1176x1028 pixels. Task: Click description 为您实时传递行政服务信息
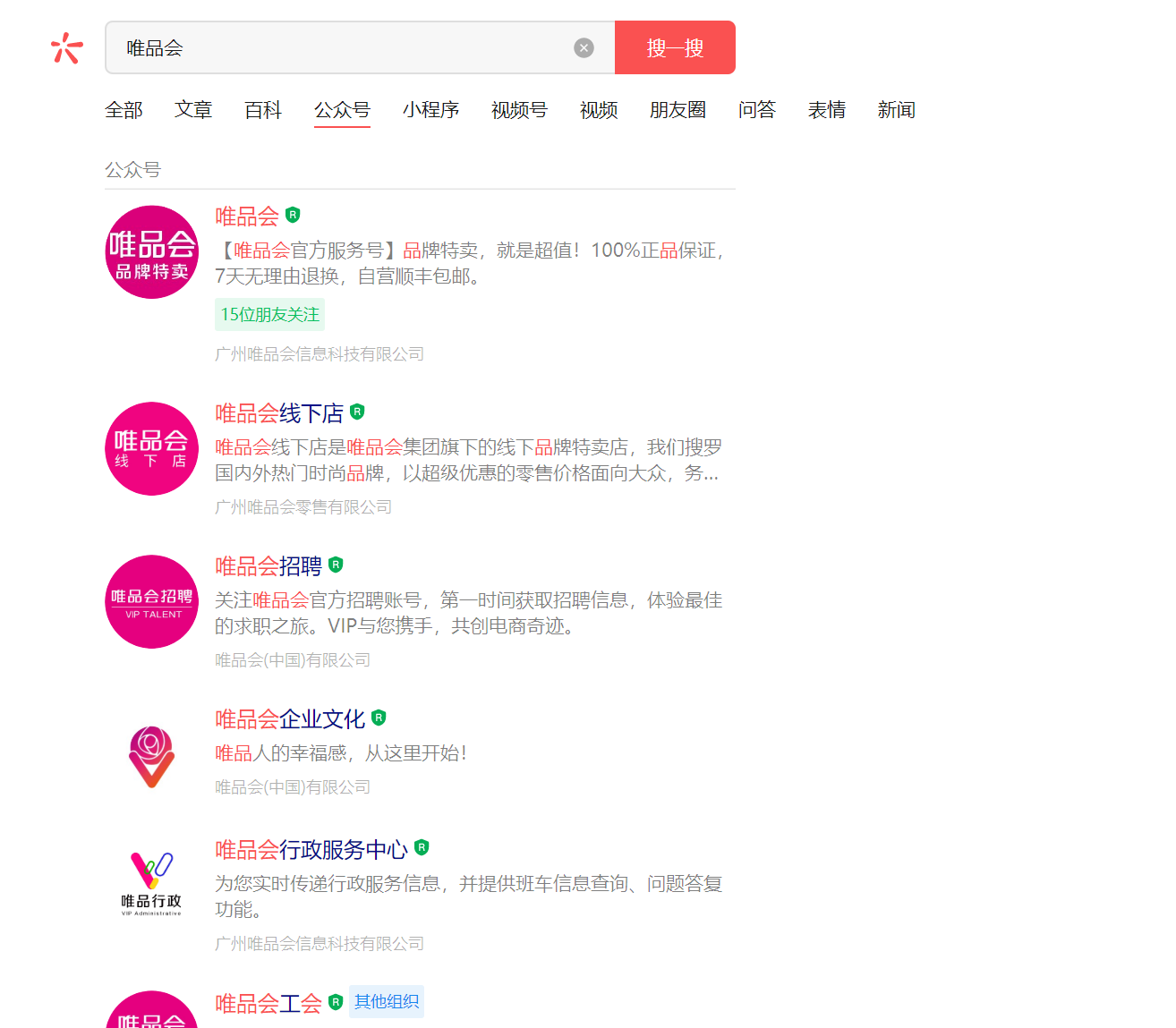[468, 896]
